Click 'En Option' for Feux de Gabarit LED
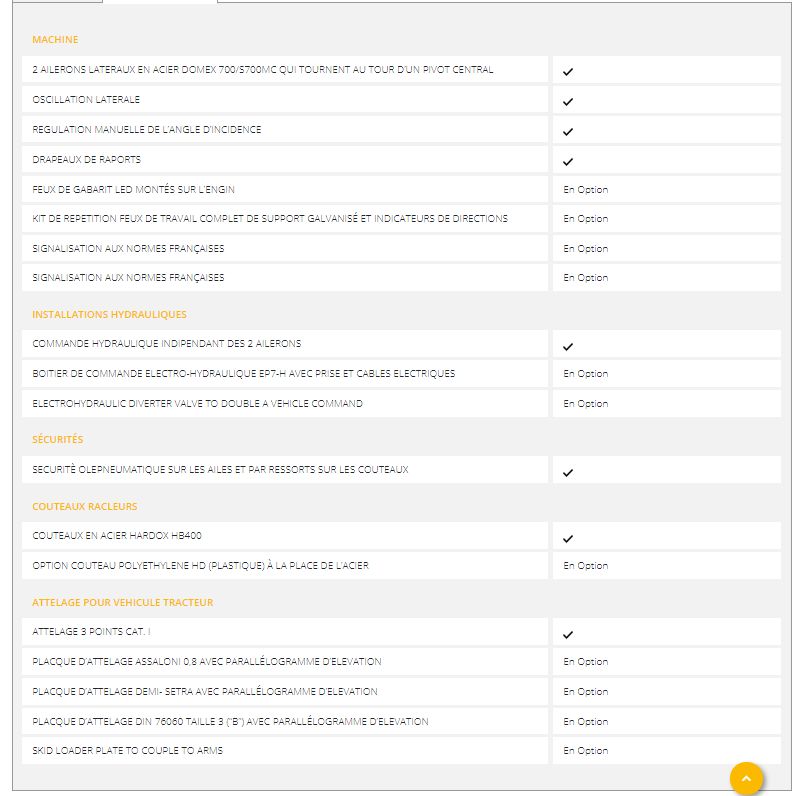Screen dimensions: 799x796 point(585,190)
